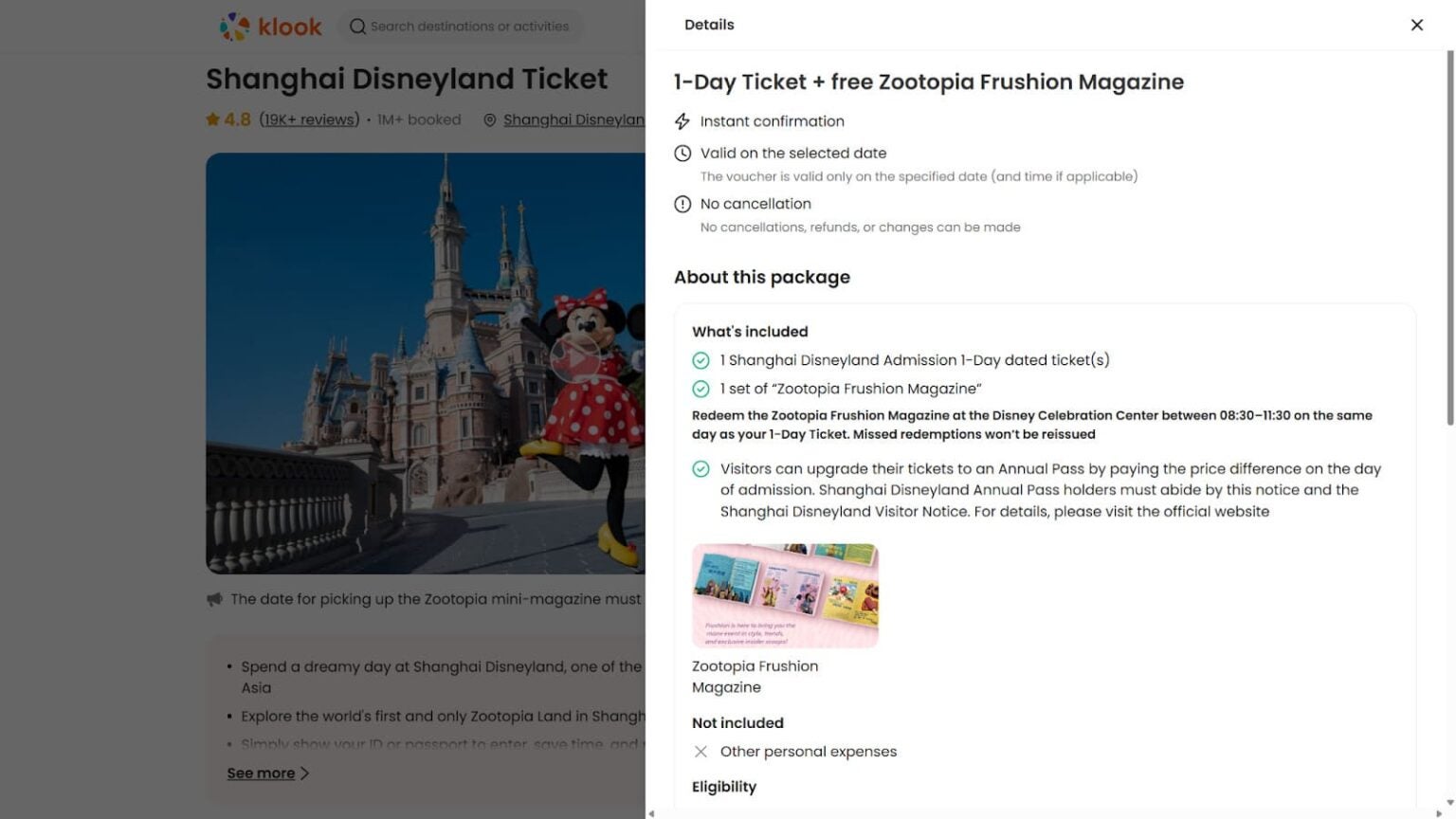1456x819 pixels.
Task: Click the Instant confirmation lightning icon
Action: pos(682,121)
